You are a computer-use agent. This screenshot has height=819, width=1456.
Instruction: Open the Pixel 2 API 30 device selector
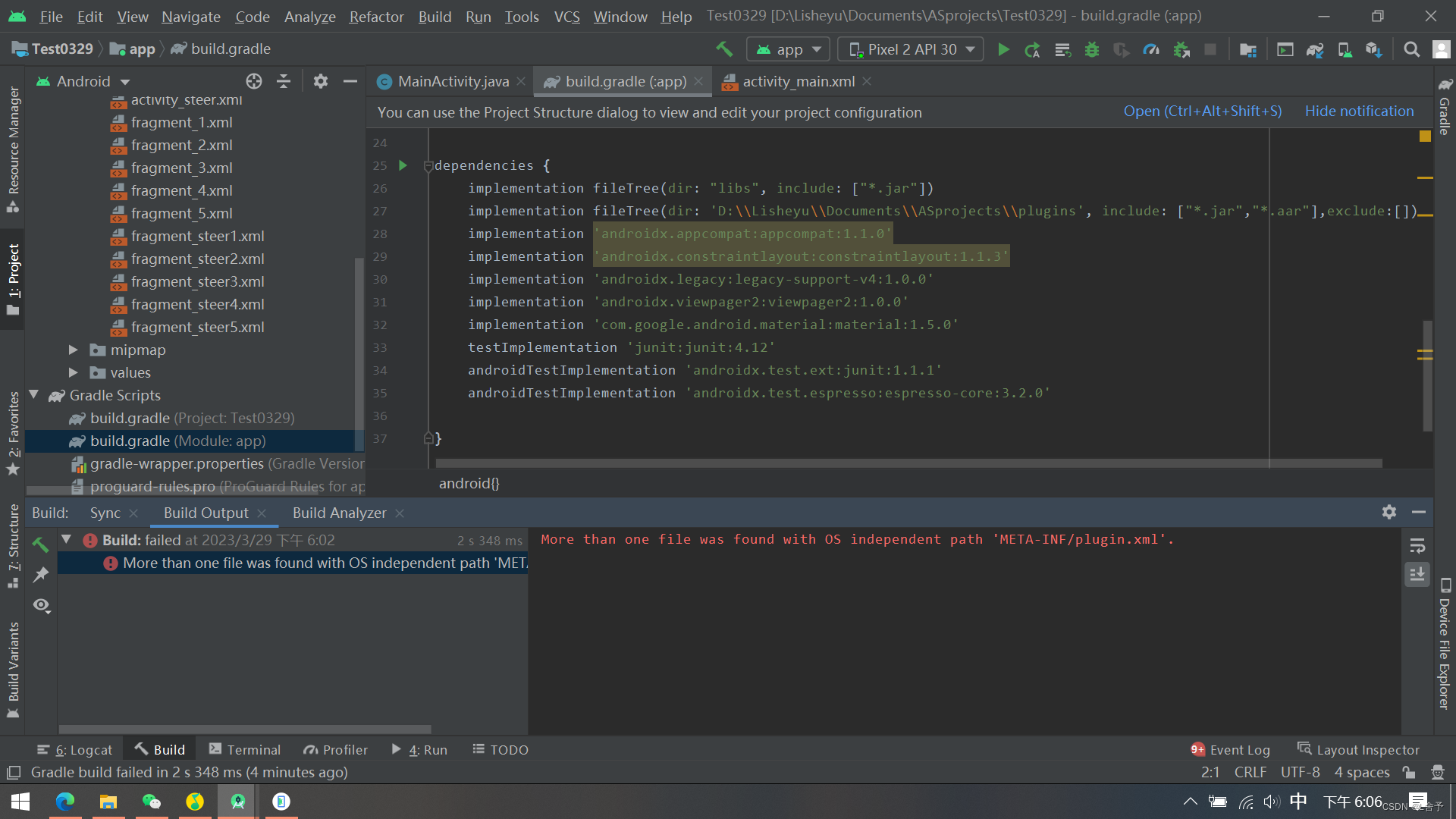click(x=909, y=49)
